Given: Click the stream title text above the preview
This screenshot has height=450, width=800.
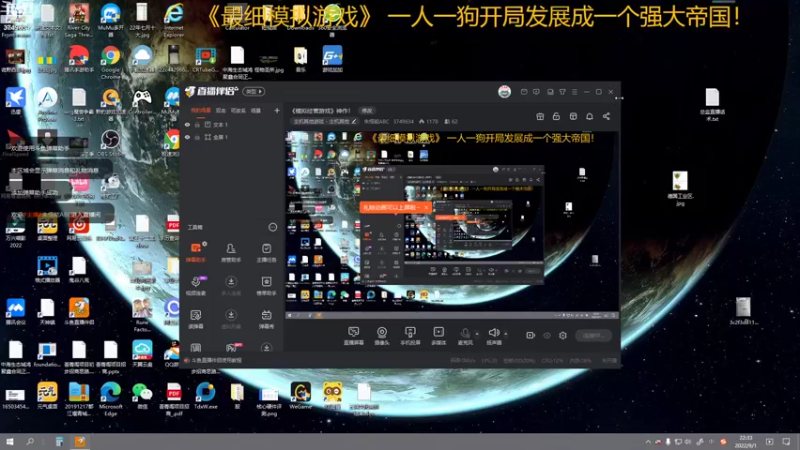Looking at the screenshot, I should coord(321,110).
